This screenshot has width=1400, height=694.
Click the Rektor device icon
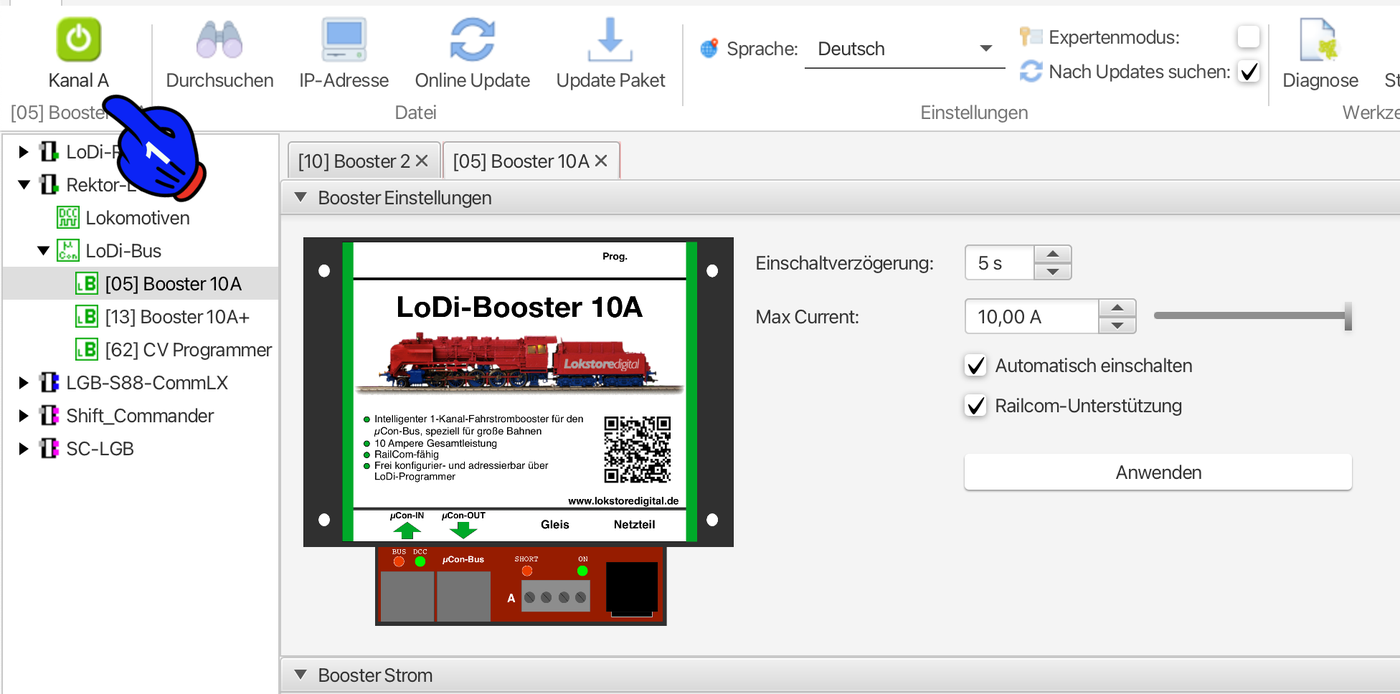49,184
